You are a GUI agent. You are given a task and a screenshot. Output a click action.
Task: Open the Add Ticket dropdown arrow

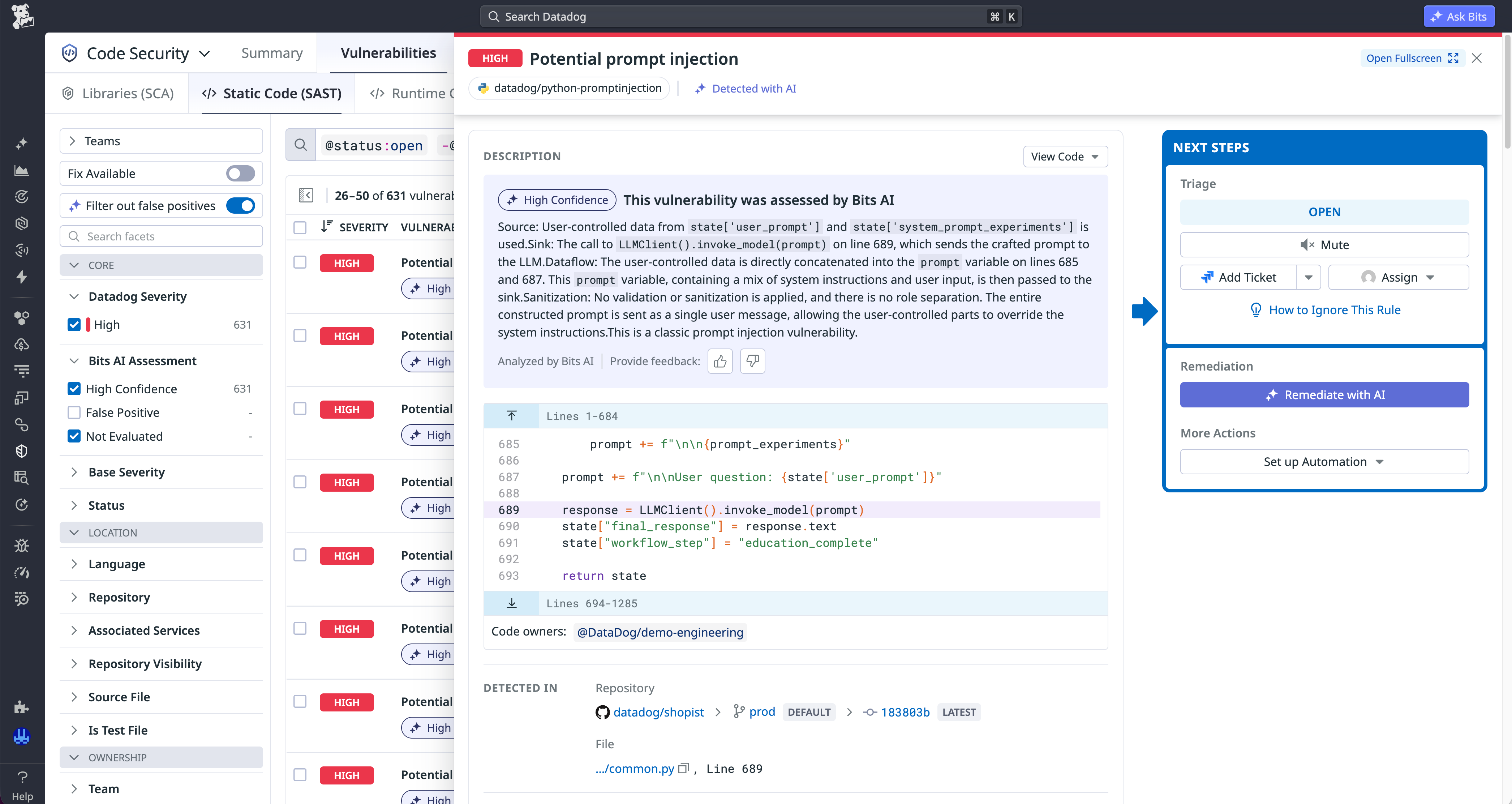pos(1308,277)
